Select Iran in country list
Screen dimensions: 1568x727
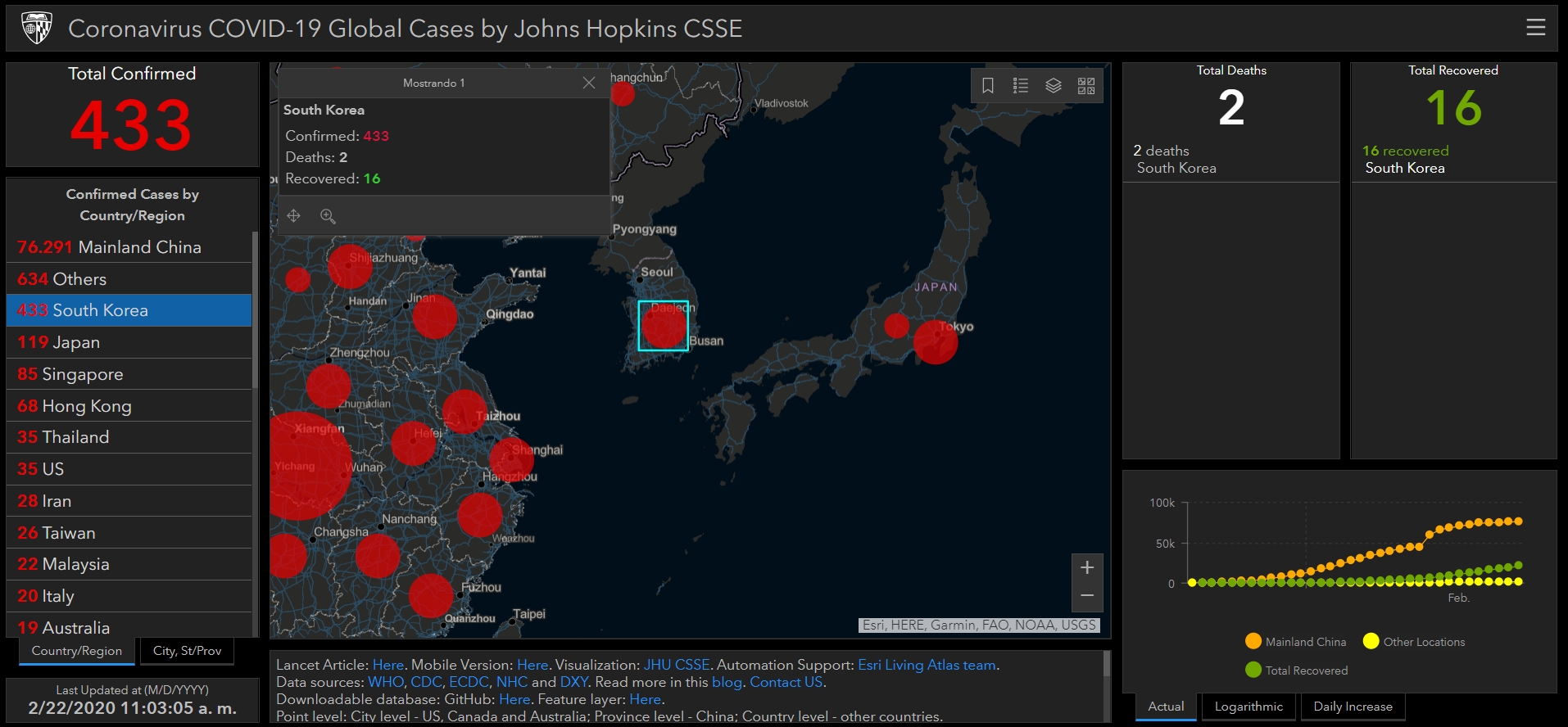[129, 501]
